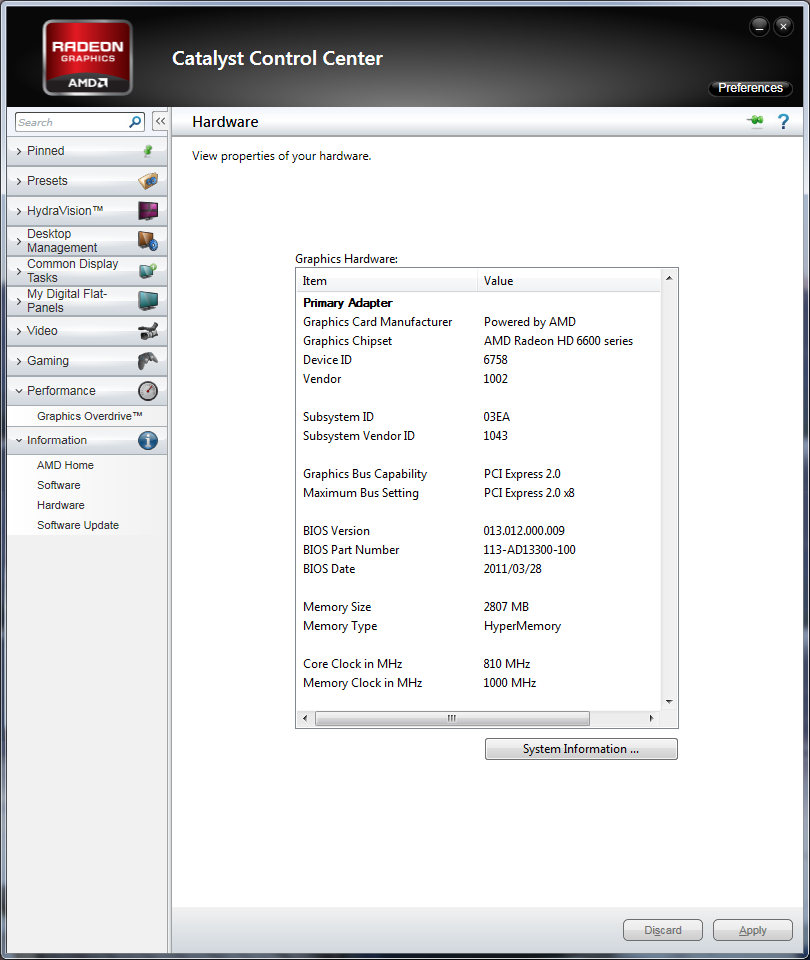This screenshot has height=960, width=810.
Task: Open help with the question mark icon
Action: (x=783, y=121)
